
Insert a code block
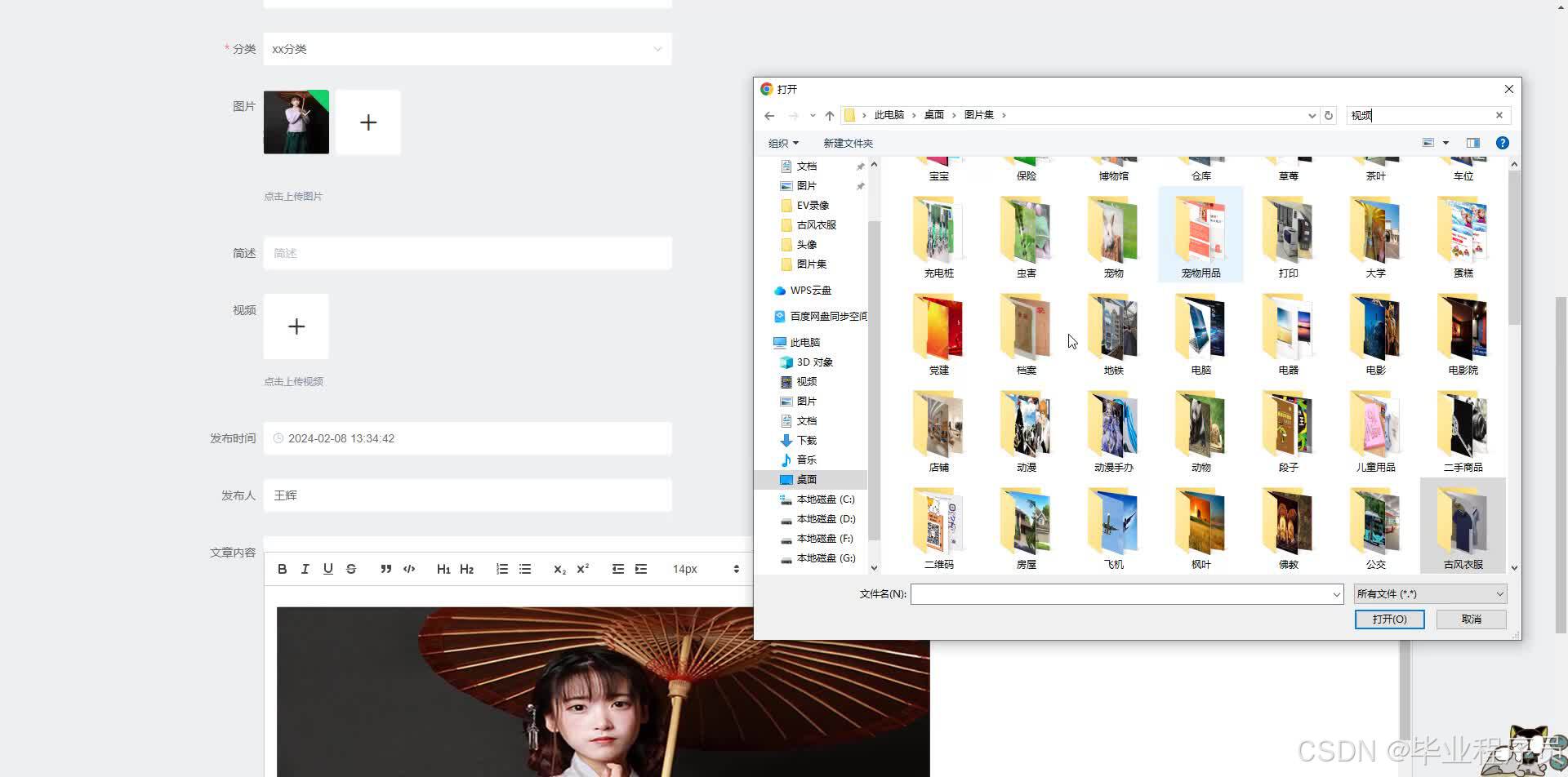click(x=409, y=568)
